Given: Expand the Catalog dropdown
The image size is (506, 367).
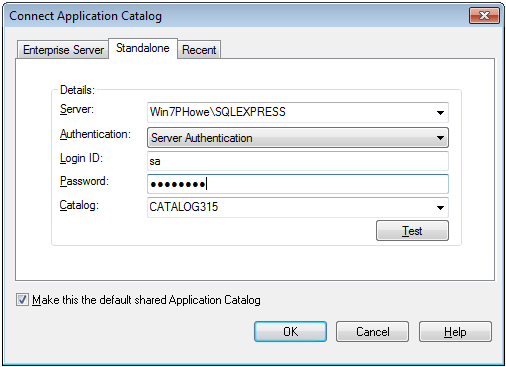Looking at the screenshot, I should (x=440, y=207).
